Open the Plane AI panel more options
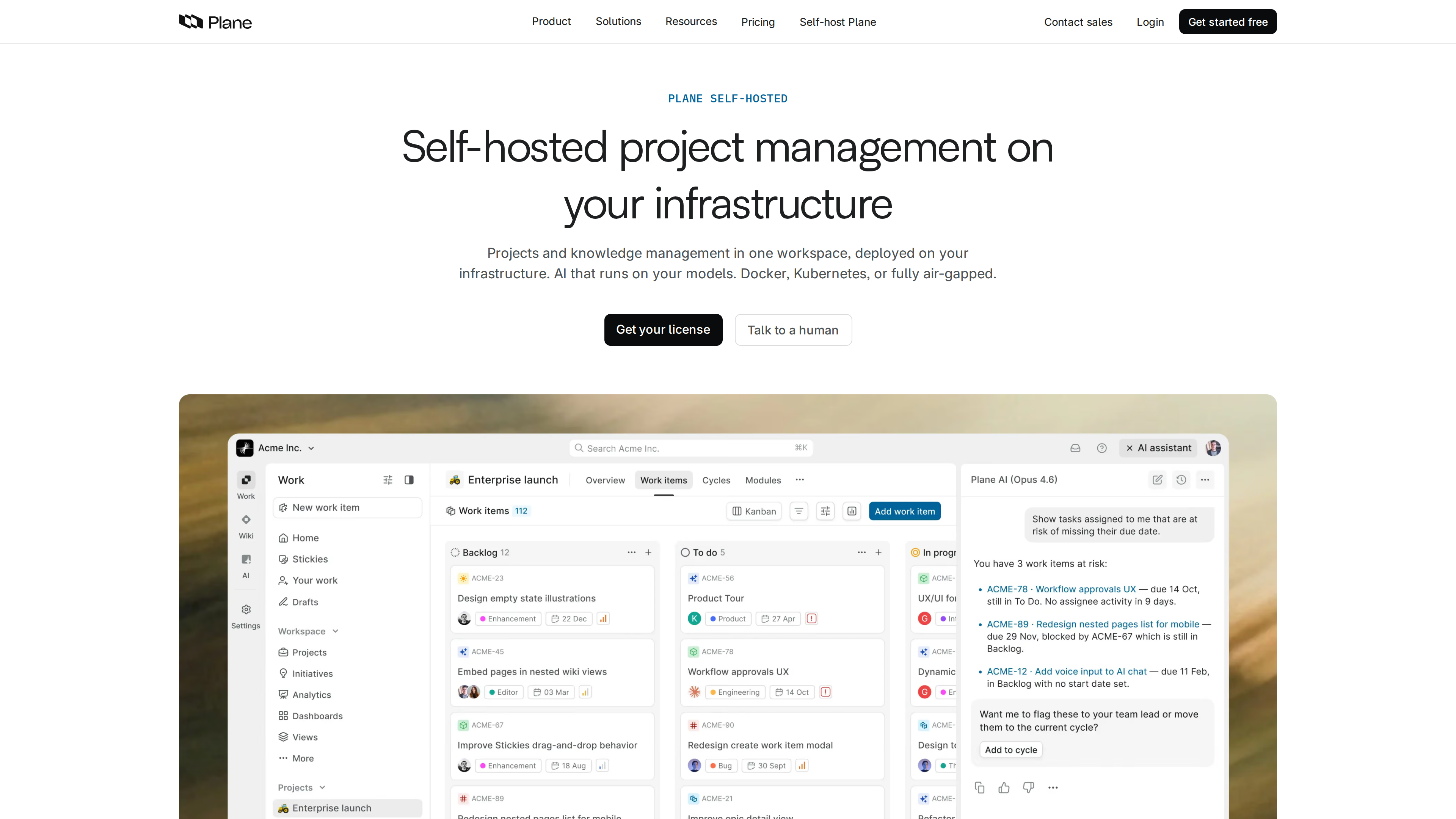The width and height of the screenshot is (1456, 819). click(x=1205, y=480)
